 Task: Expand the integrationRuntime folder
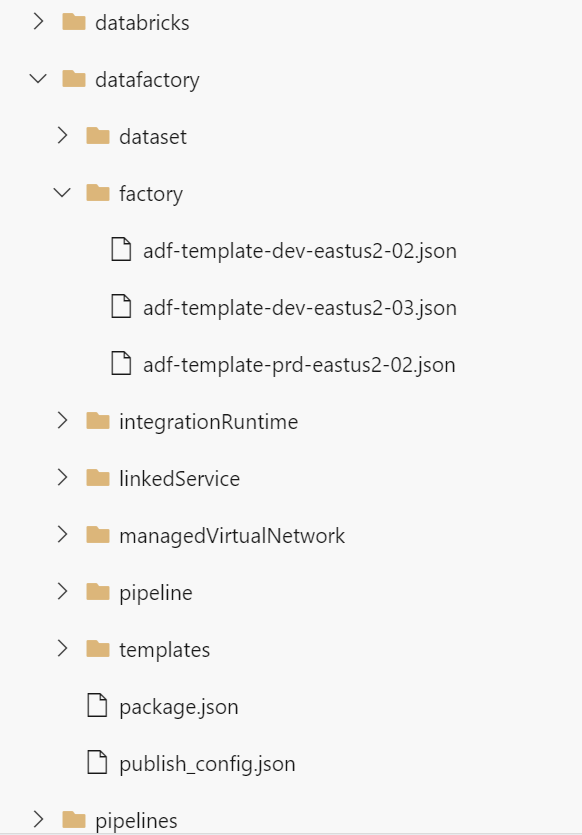(x=61, y=421)
